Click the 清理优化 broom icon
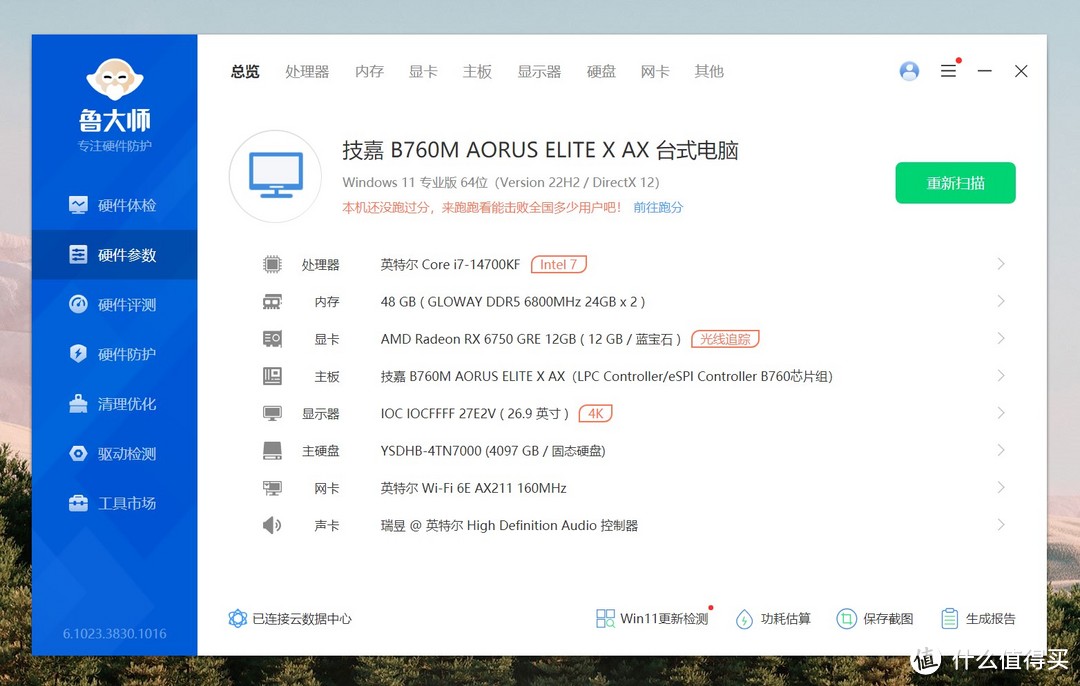This screenshot has width=1080, height=686. [x=78, y=403]
